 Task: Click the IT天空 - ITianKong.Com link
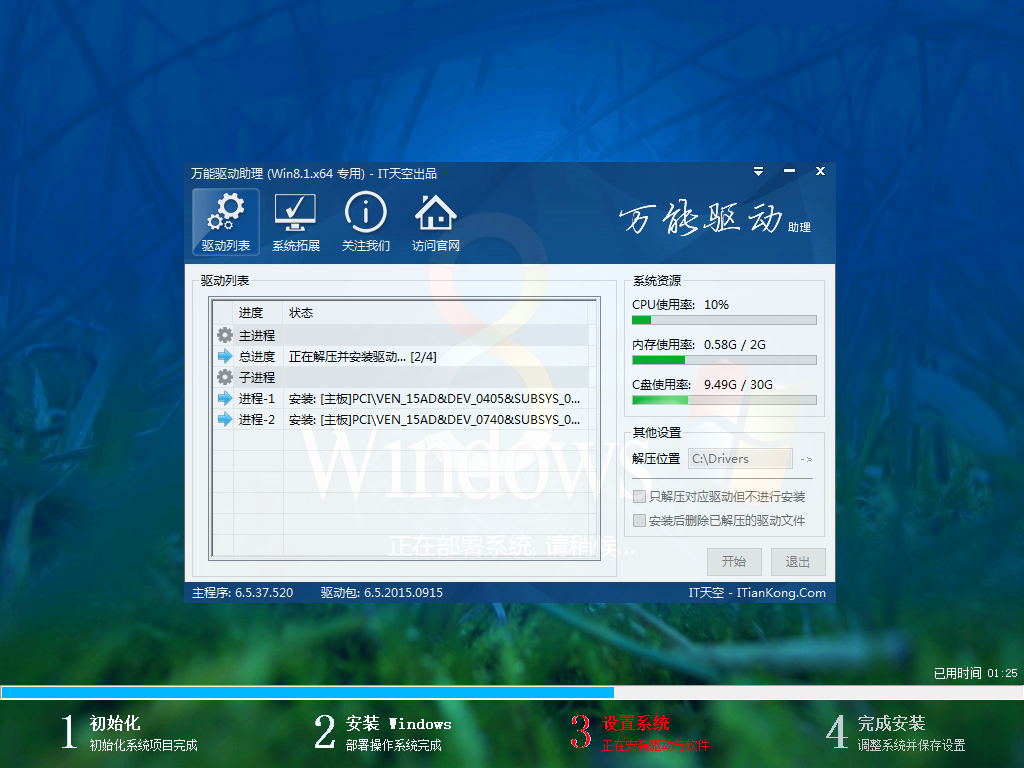[757, 592]
